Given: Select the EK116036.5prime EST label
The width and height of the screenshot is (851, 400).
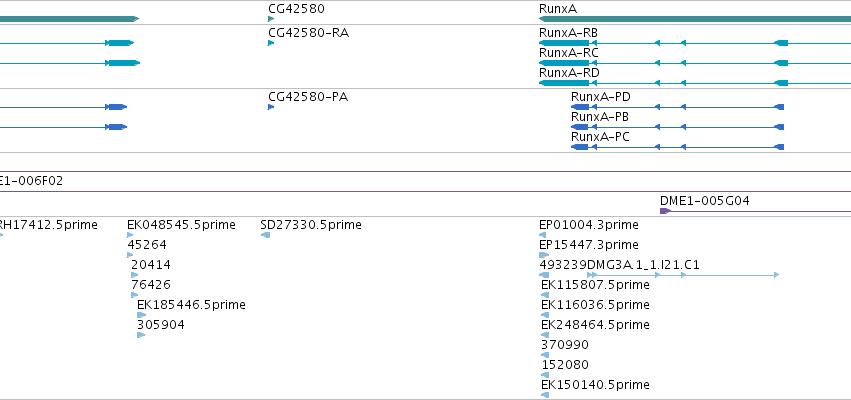Looking at the screenshot, I should (x=595, y=304).
